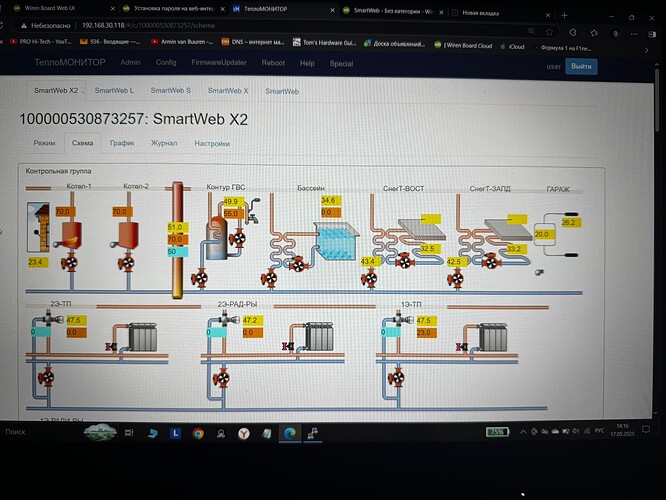Click the address bar URL field
Screen dimensions: 666x500
272,26
